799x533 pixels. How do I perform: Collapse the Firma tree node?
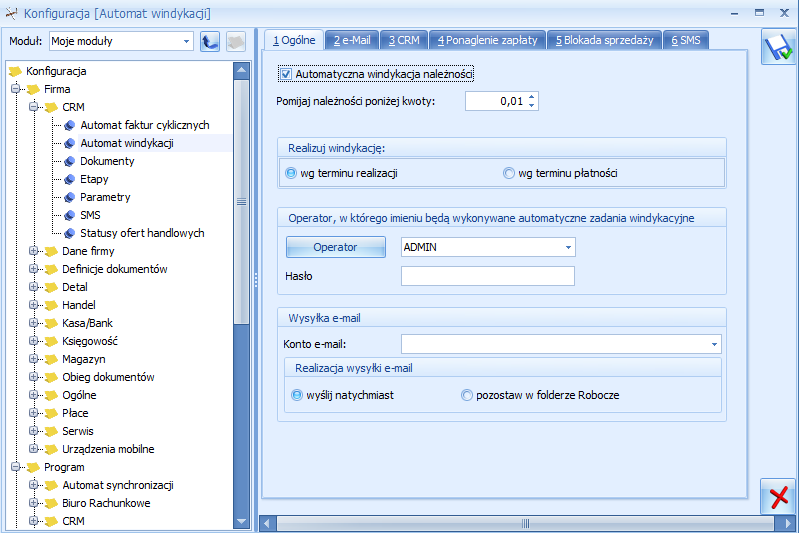(16, 89)
